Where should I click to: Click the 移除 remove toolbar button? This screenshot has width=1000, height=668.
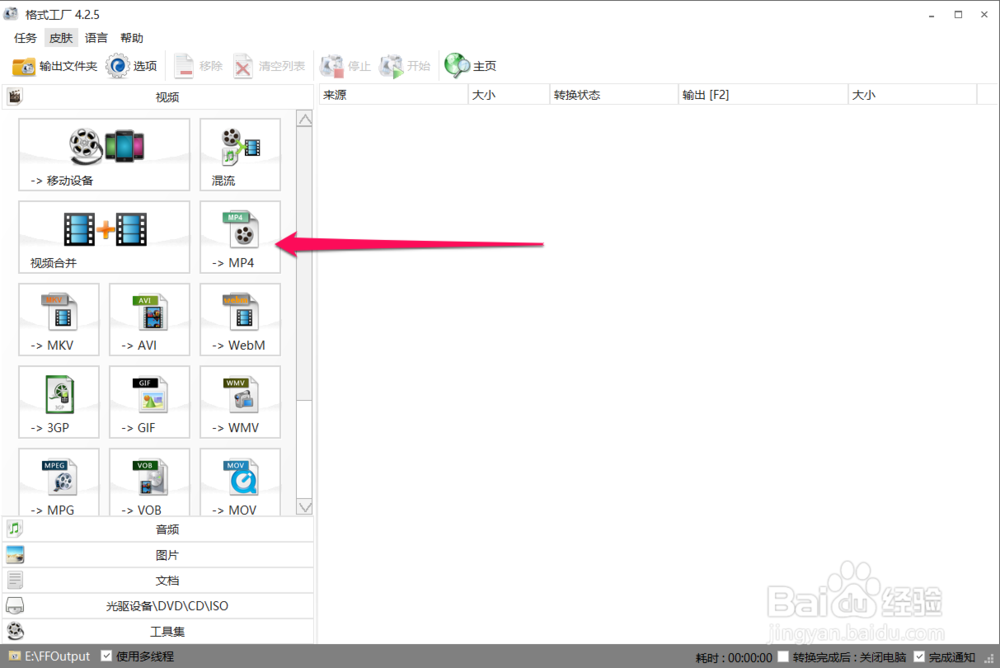pyautogui.click(x=198, y=66)
